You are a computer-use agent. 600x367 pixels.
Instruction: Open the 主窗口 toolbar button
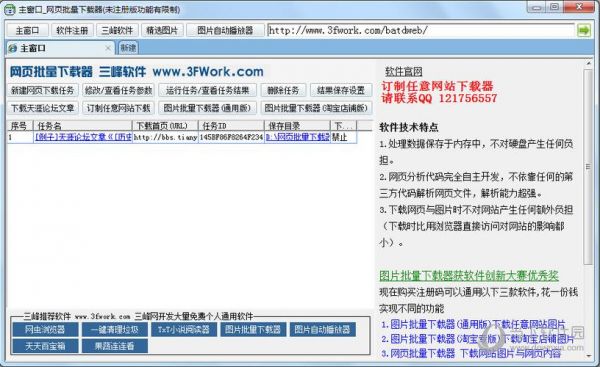(x=27, y=30)
